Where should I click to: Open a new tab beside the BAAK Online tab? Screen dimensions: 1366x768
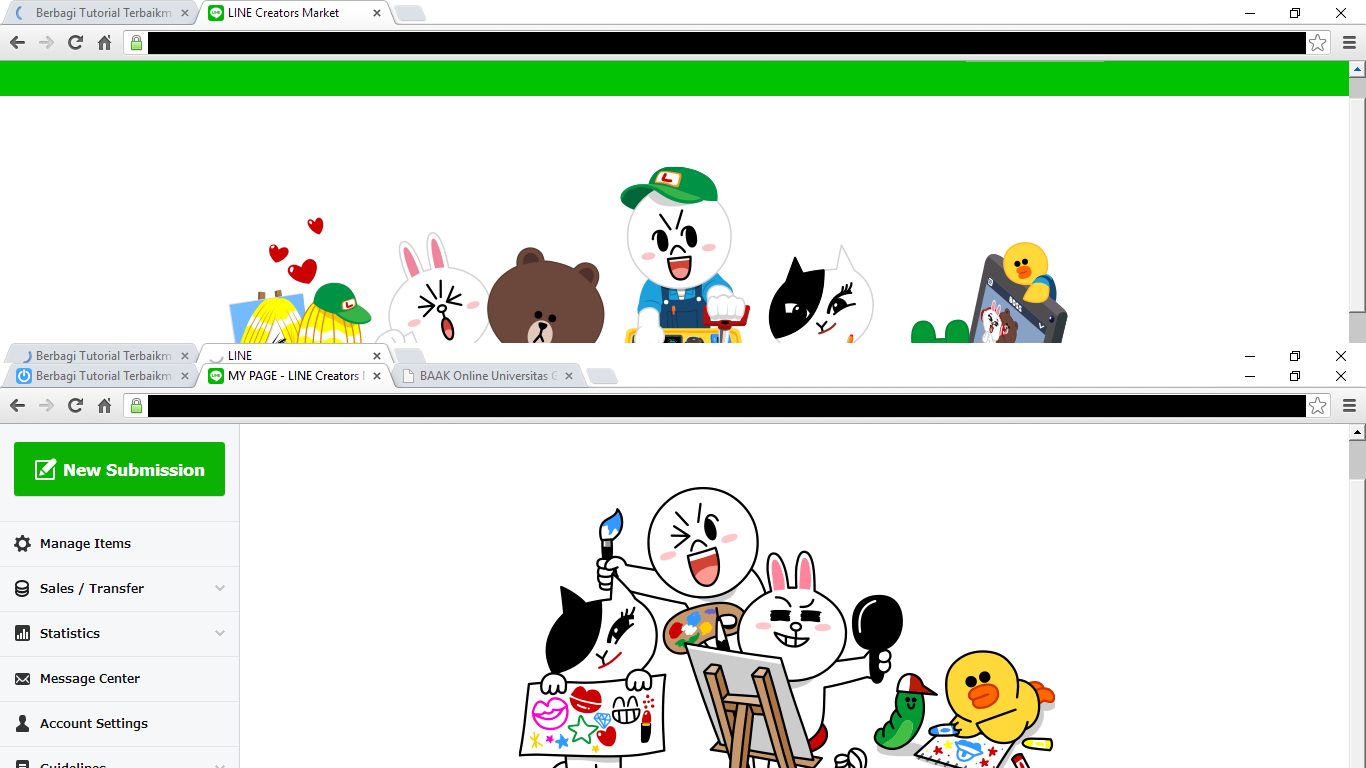click(602, 376)
